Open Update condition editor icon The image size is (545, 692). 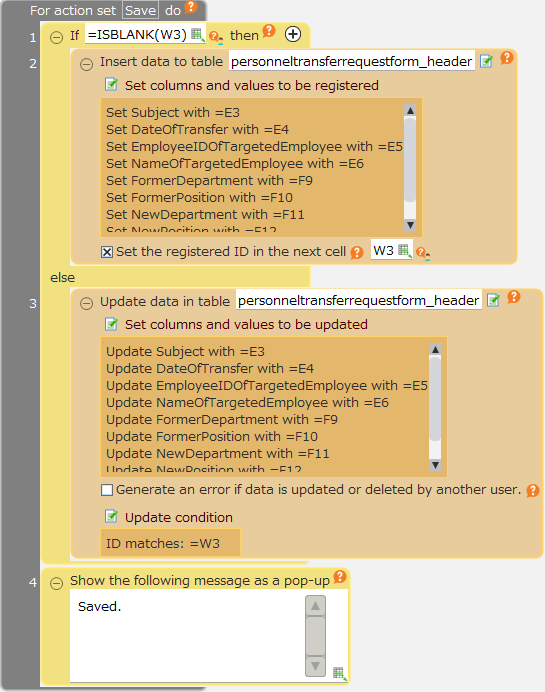[x=111, y=516]
